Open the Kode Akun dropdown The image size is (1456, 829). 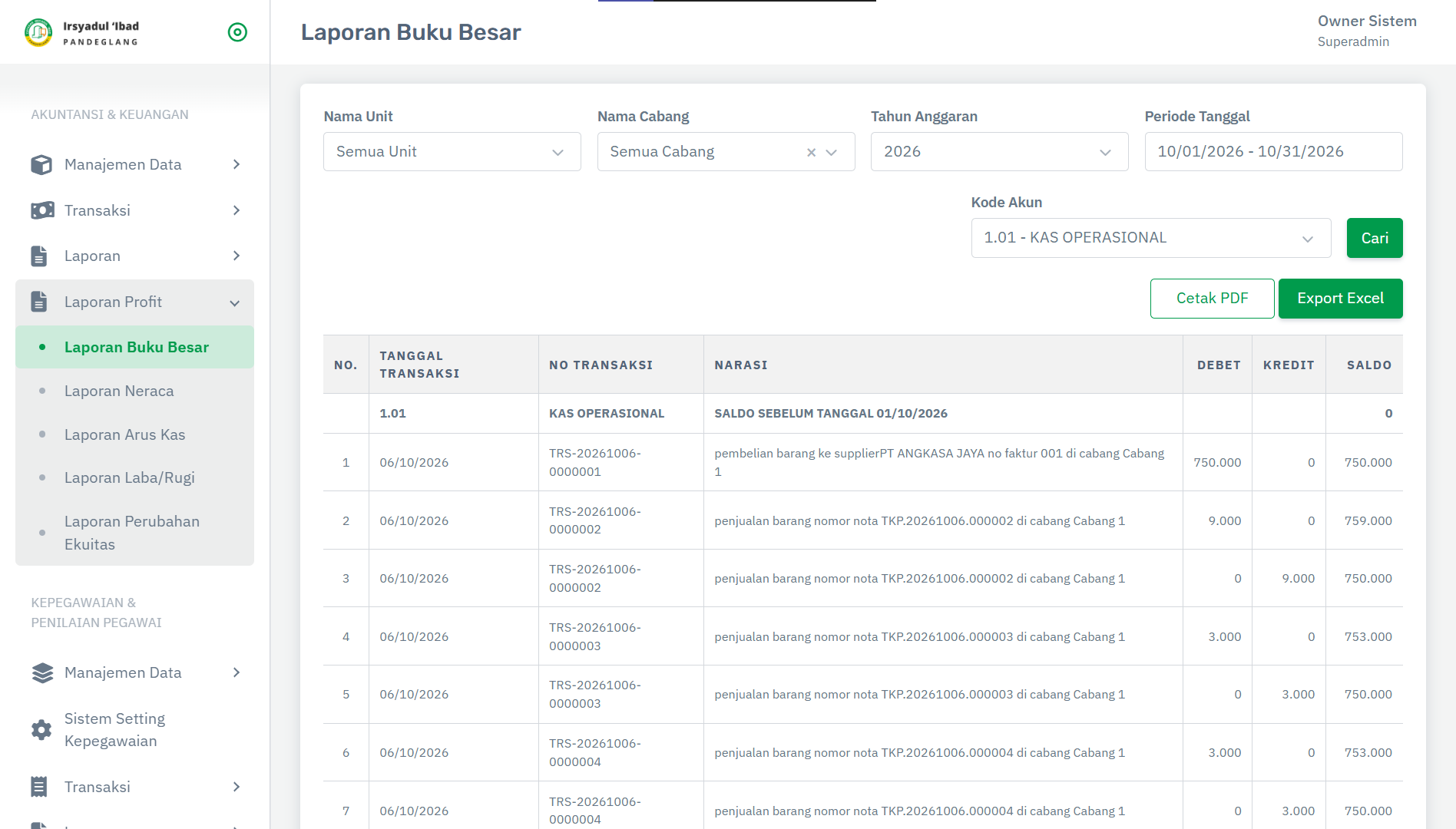pos(1151,238)
